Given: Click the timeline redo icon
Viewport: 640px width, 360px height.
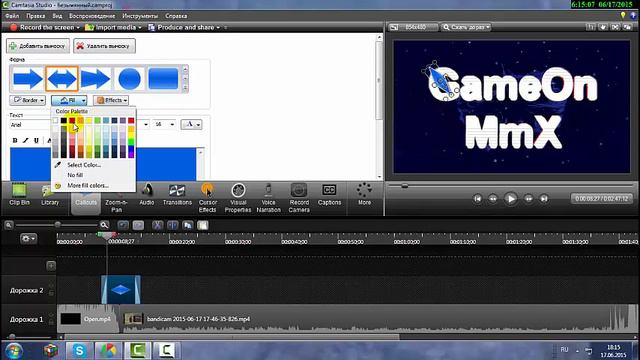Looking at the screenshot, I should click(138, 225).
